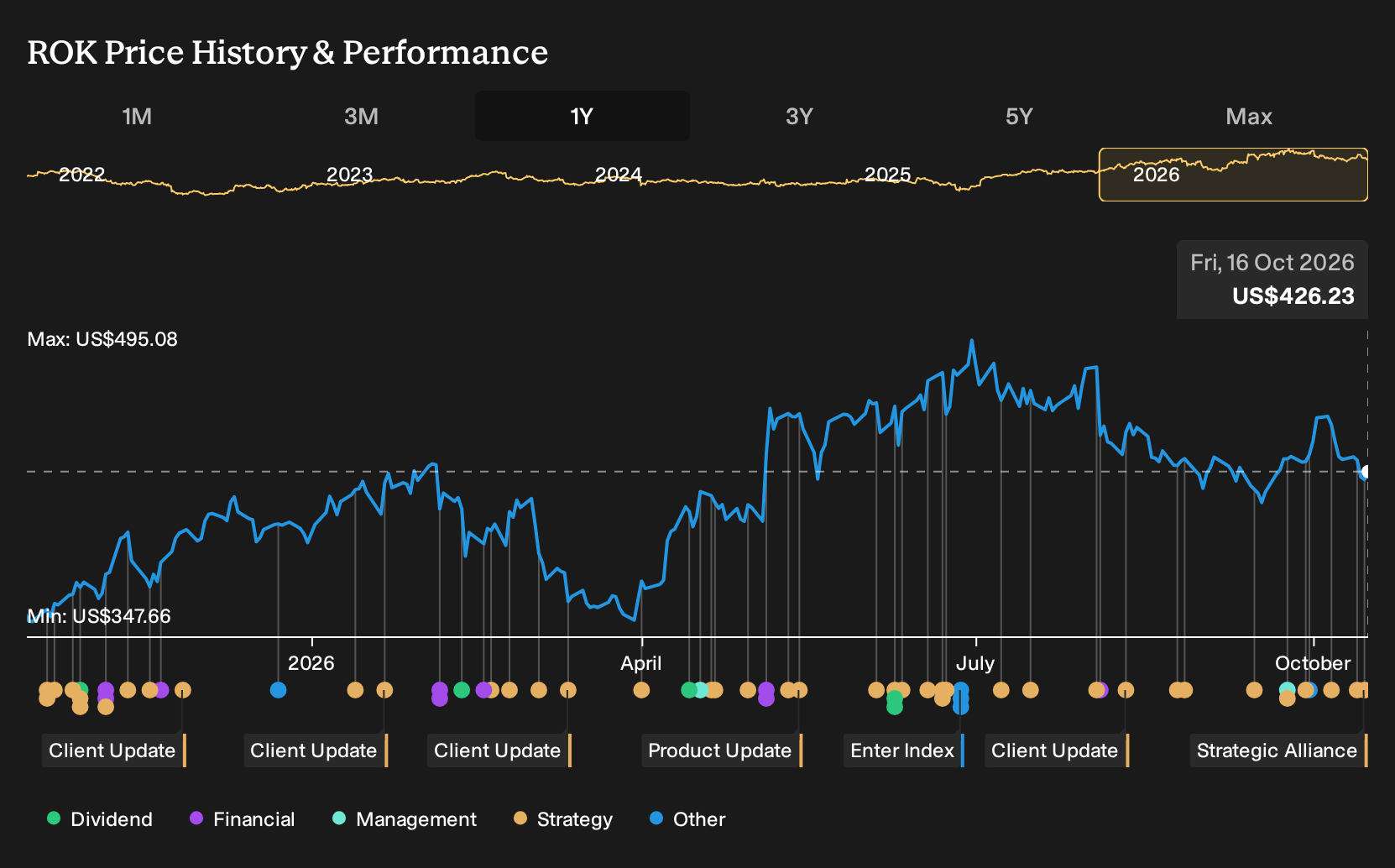The image size is (1395, 868).
Task: Show the Max time range
Action: (1249, 116)
